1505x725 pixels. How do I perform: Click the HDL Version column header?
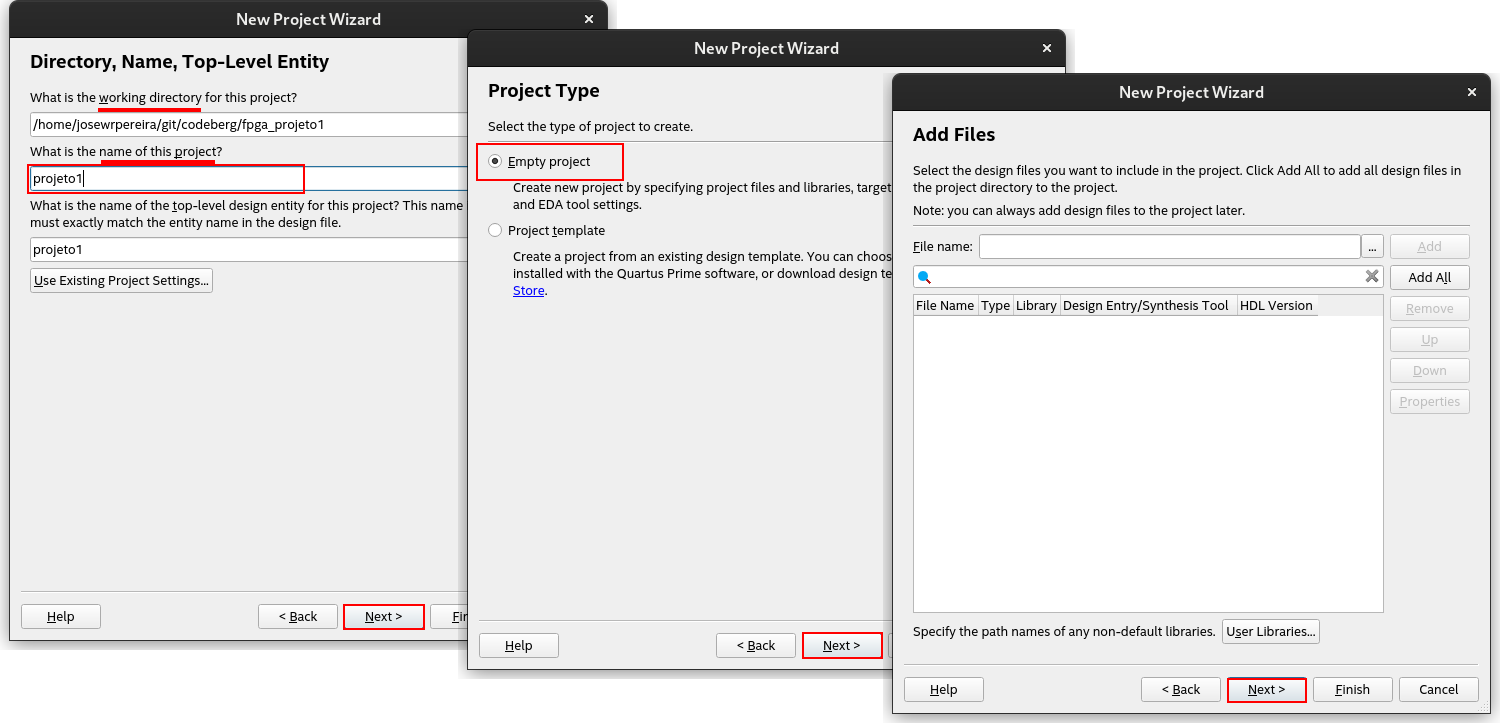(1276, 306)
